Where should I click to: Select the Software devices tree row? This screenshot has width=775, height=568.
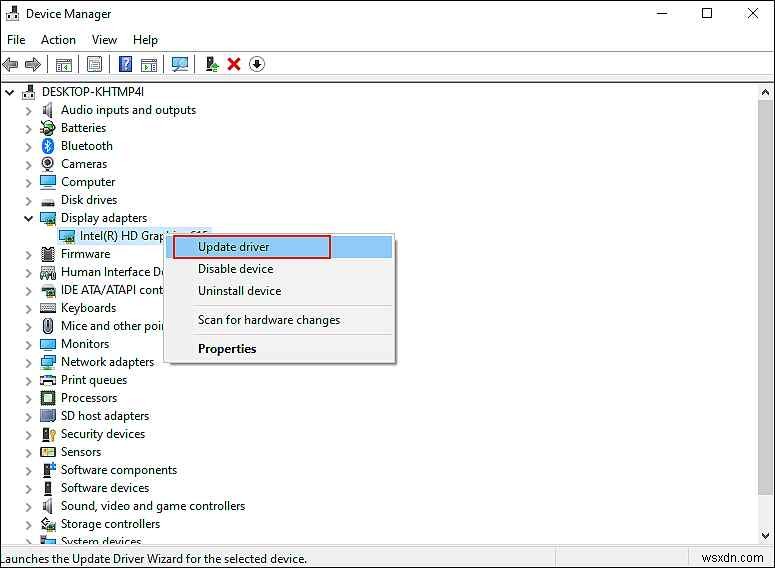click(105, 488)
